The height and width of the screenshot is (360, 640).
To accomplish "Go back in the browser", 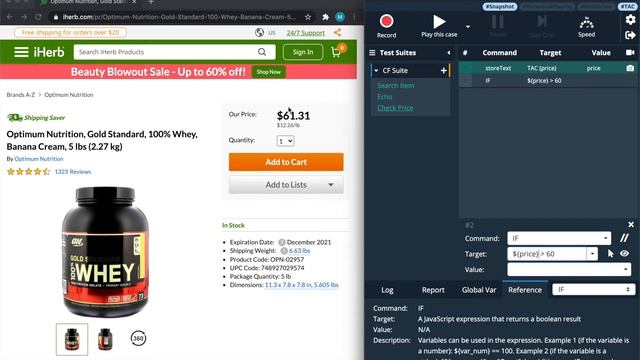I will coord(9,17).
